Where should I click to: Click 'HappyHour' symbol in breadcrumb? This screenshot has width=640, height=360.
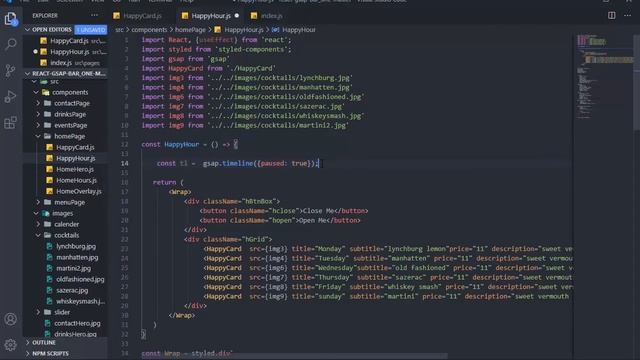299,30
